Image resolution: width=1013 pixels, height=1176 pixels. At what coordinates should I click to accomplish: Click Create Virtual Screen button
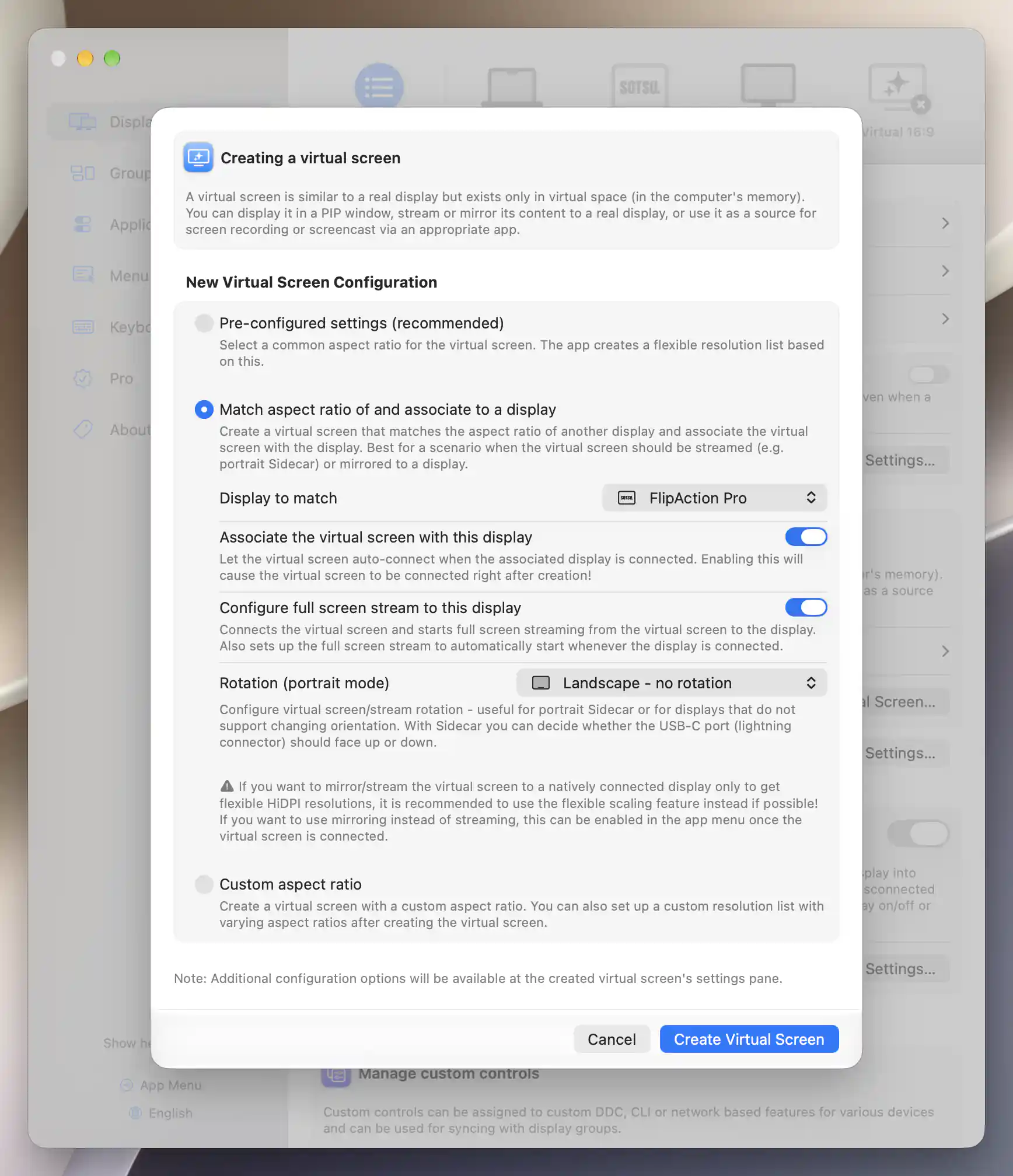pos(749,1039)
